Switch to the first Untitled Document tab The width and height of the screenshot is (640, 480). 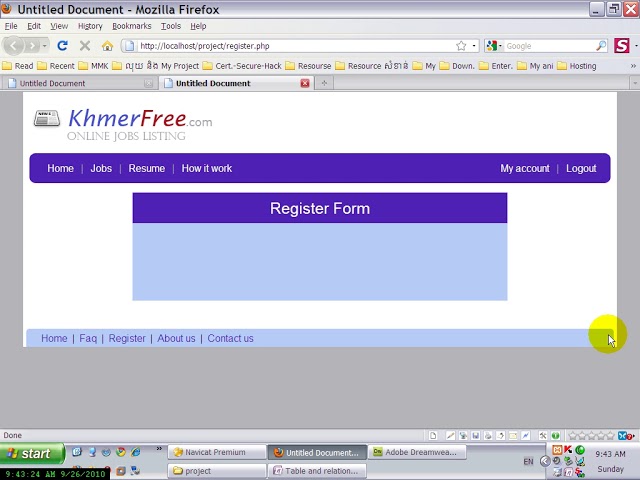tap(79, 83)
